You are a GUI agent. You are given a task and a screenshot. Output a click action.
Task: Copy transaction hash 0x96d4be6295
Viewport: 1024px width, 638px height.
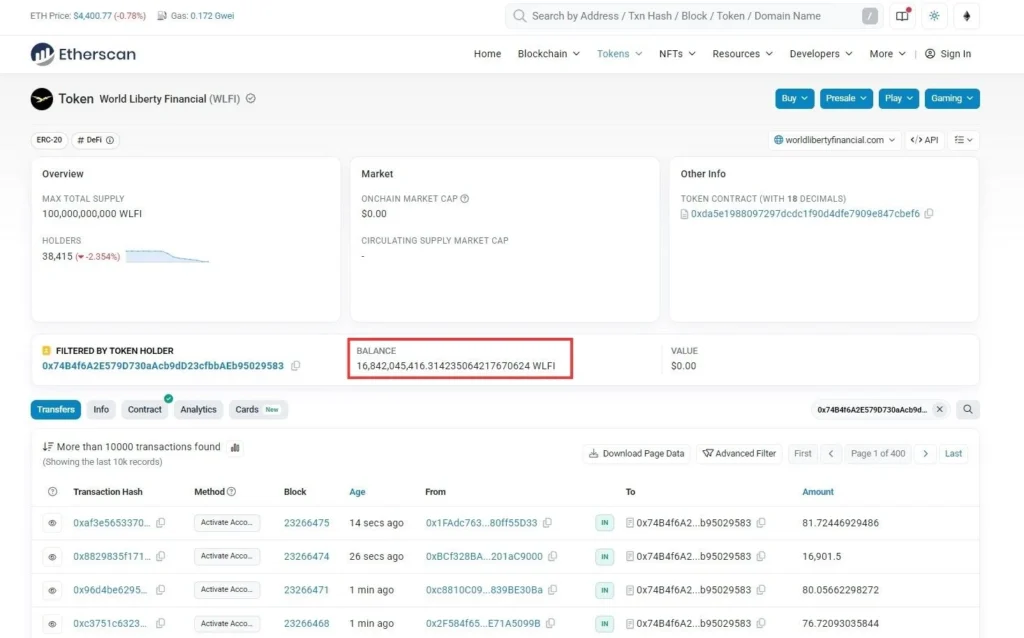pyautogui.click(x=161, y=590)
